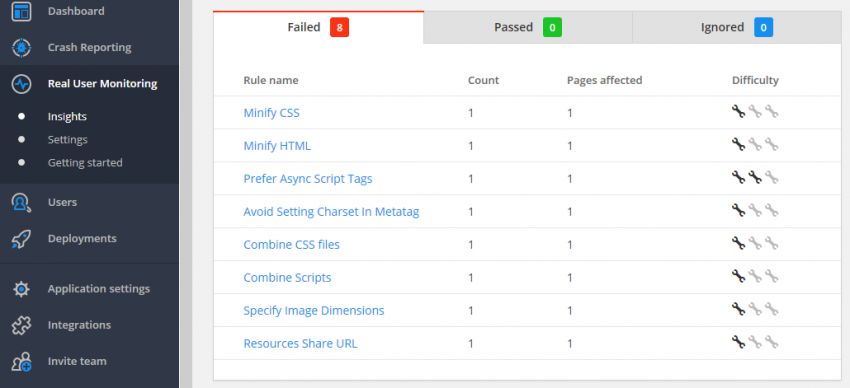Screen dimensions: 850x388
Task: Open the Combine CSS files rule
Action: pyautogui.click(x=292, y=245)
